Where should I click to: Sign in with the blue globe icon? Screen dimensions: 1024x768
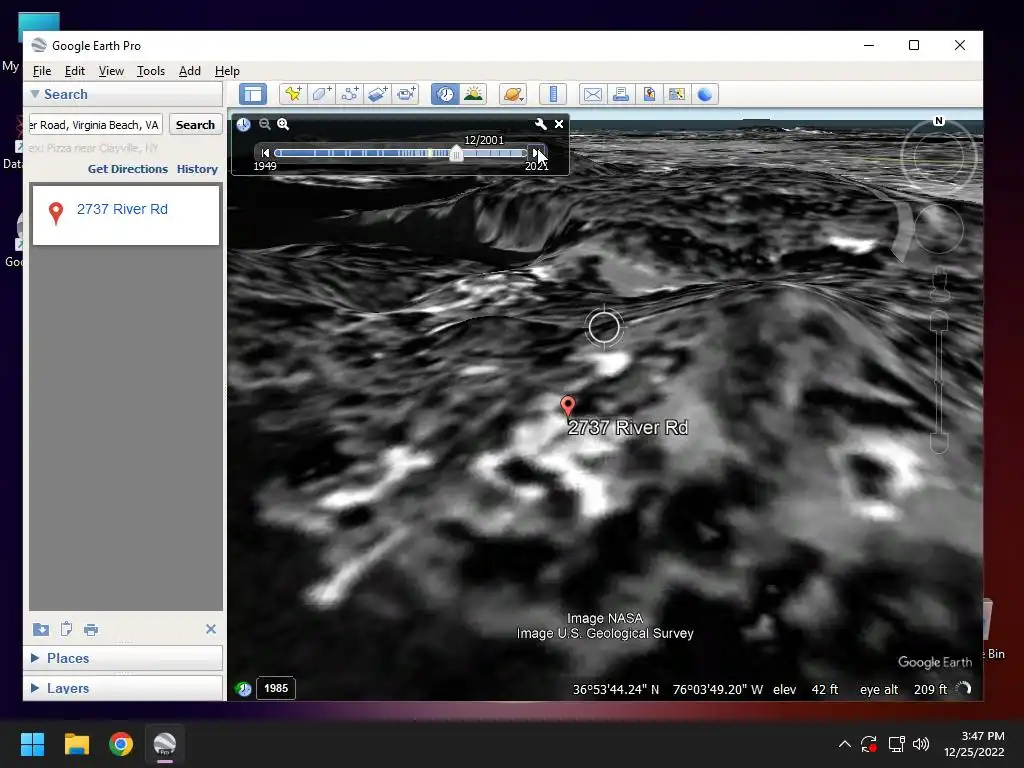coord(705,94)
